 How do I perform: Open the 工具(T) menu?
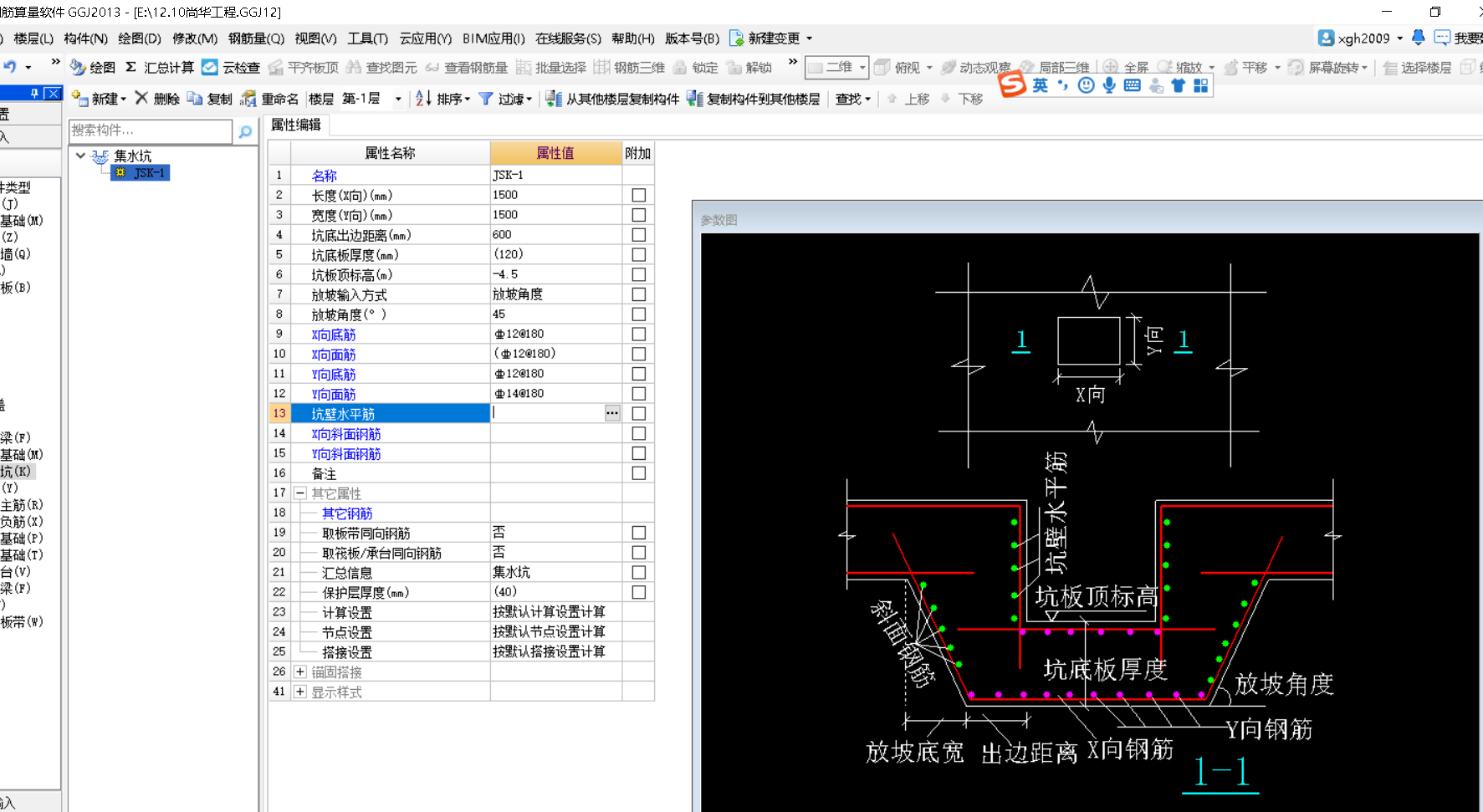368,38
